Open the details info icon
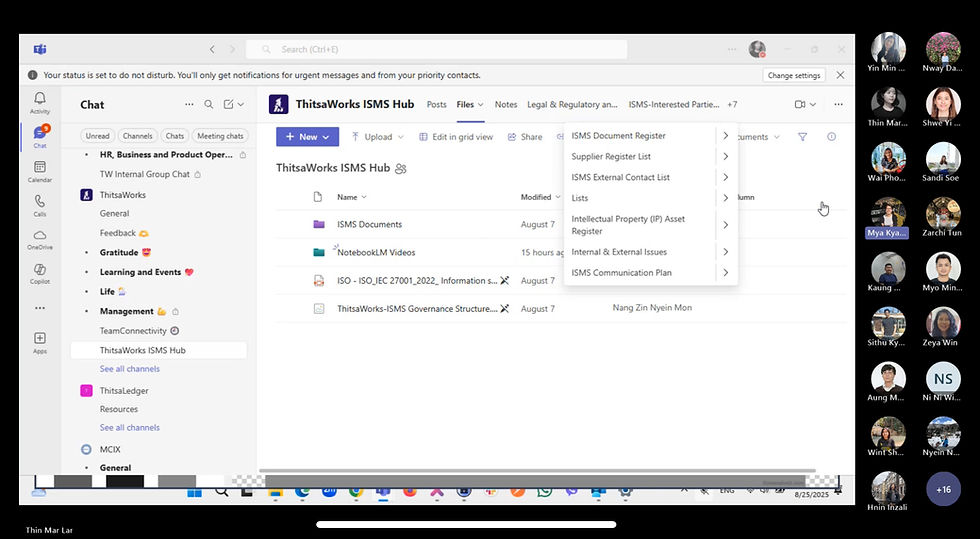 [831, 136]
